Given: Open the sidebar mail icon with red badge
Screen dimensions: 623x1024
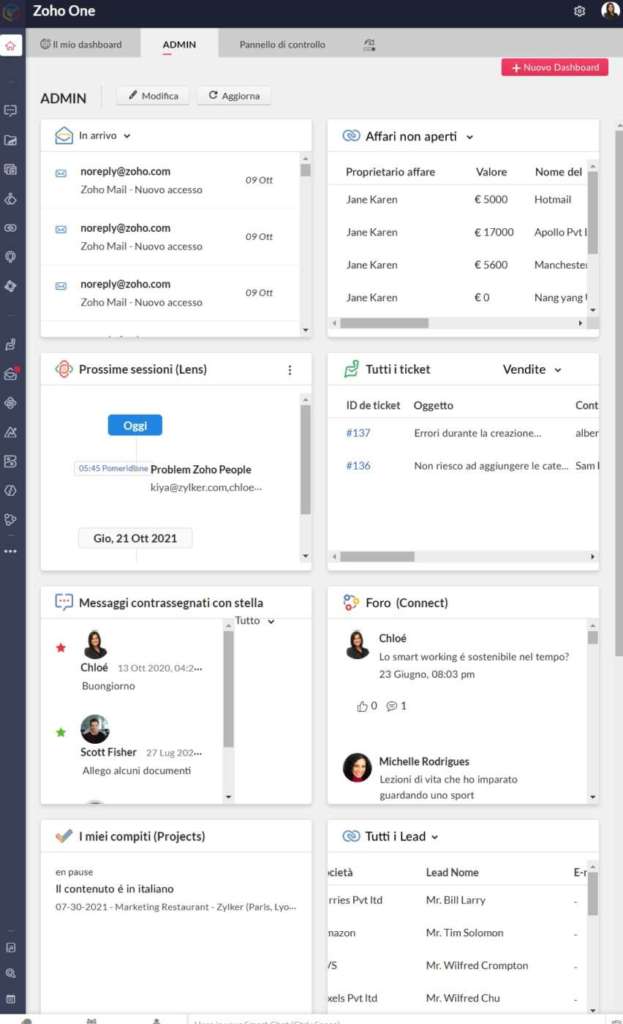Looking at the screenshot, I should coord(11,374).
